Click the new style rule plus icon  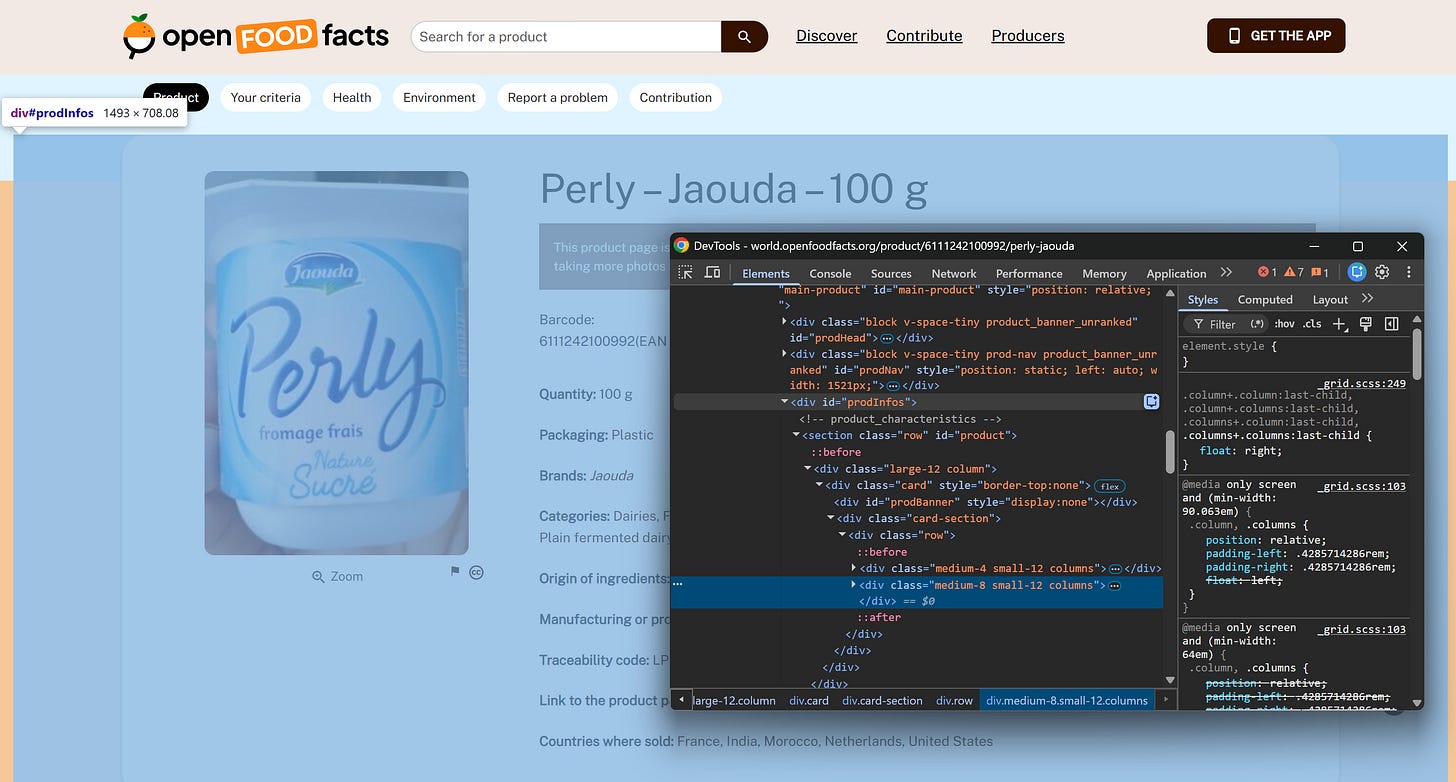pyautogui.click(x=1340, y=324)
